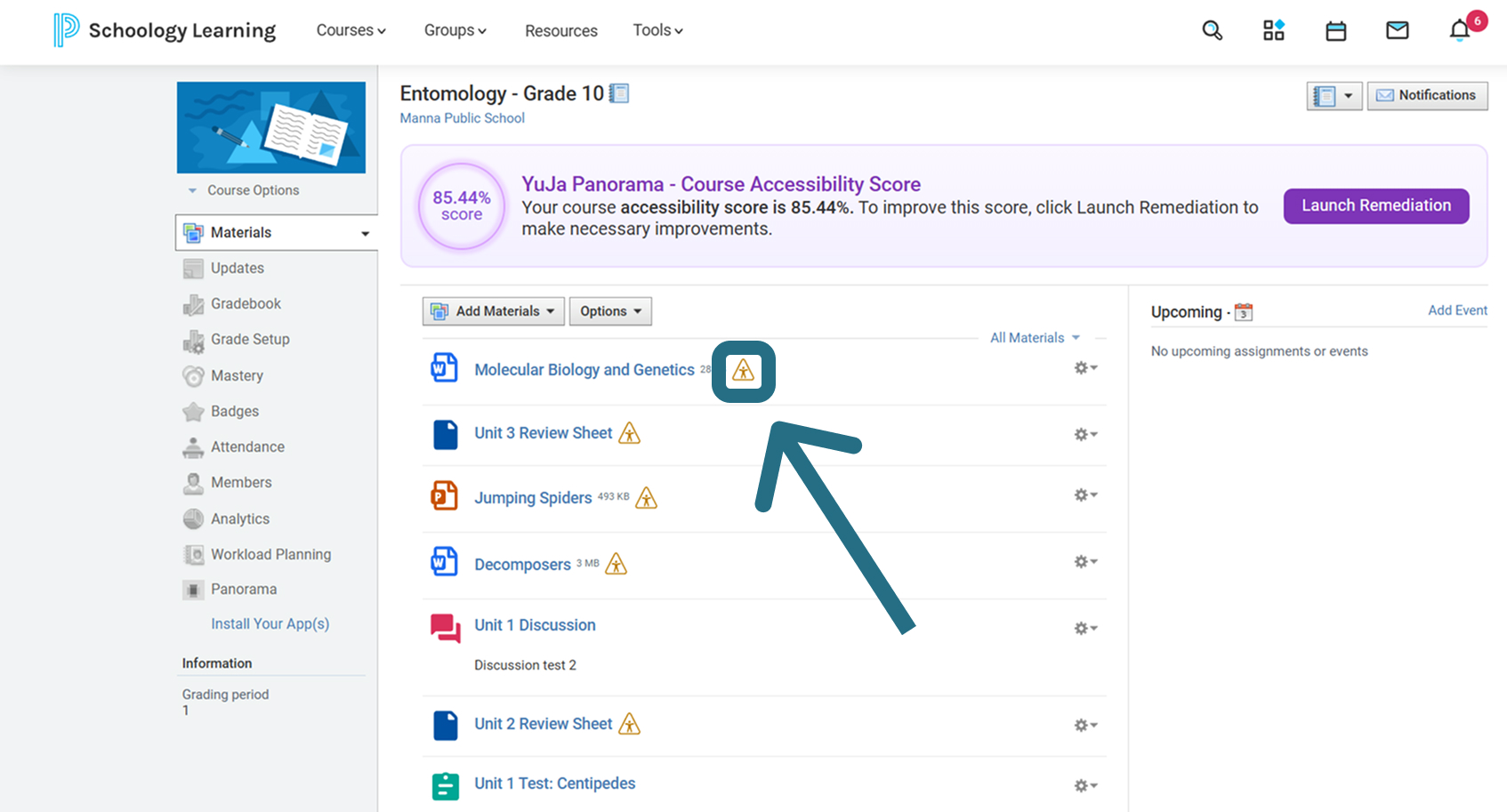The width and height of the screenshot is (1507, 812).
Task: Open the Manna Public School link
Action: tap(463, 117)
